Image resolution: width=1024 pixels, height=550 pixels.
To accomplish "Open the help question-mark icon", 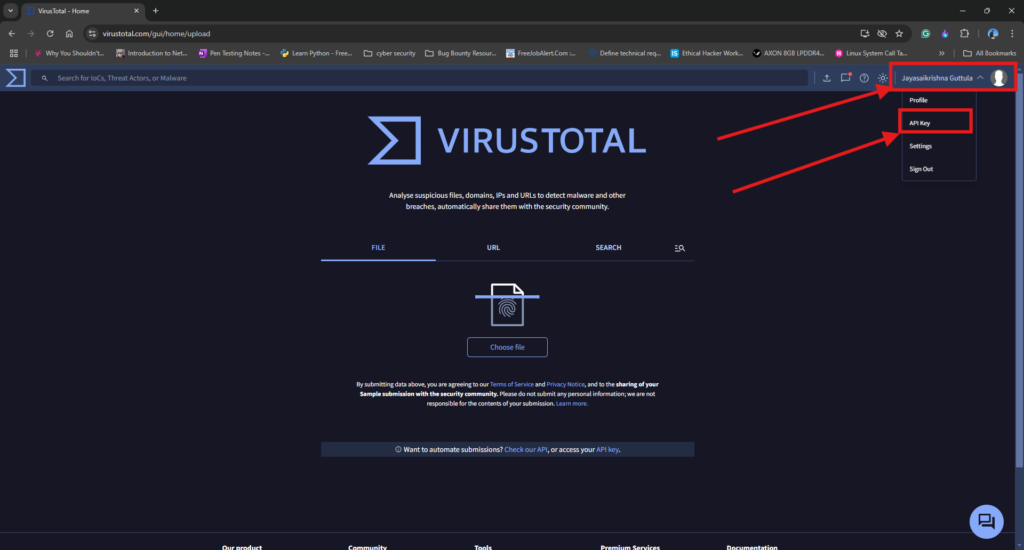I will pyautogui.click(x=864, y=78).
